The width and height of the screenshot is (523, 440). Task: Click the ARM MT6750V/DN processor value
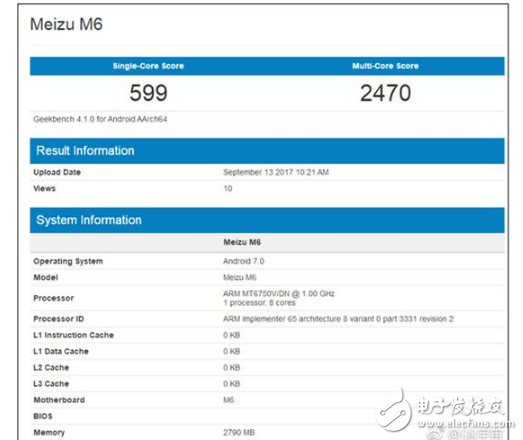[279, 294]
